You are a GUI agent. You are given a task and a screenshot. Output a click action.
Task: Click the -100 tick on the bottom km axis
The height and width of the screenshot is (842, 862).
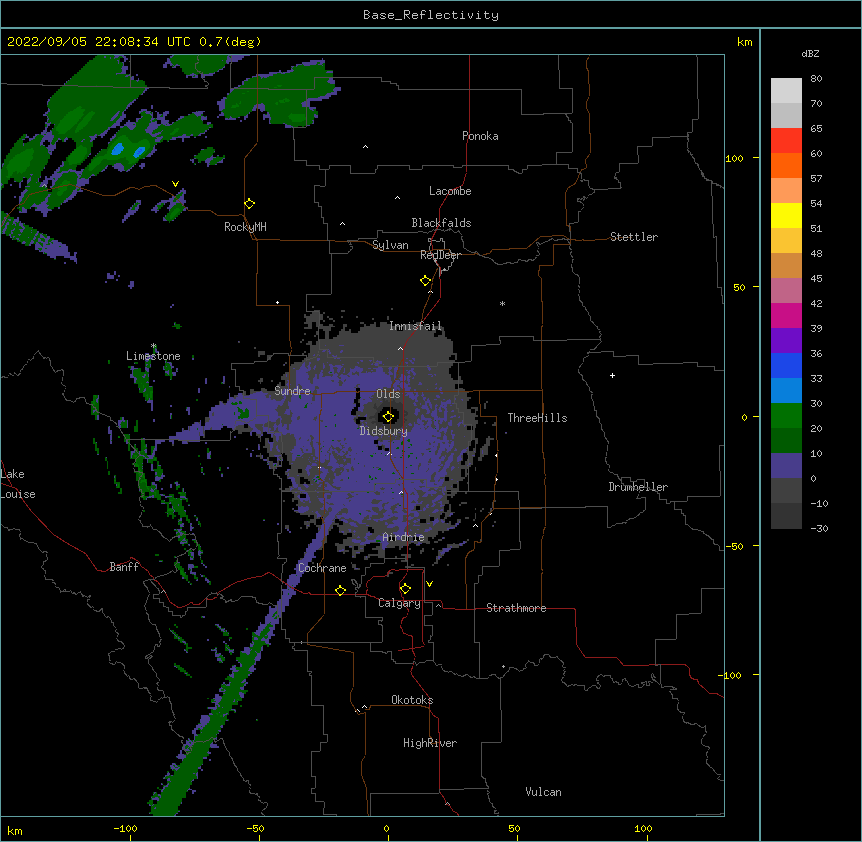point(125,828)
